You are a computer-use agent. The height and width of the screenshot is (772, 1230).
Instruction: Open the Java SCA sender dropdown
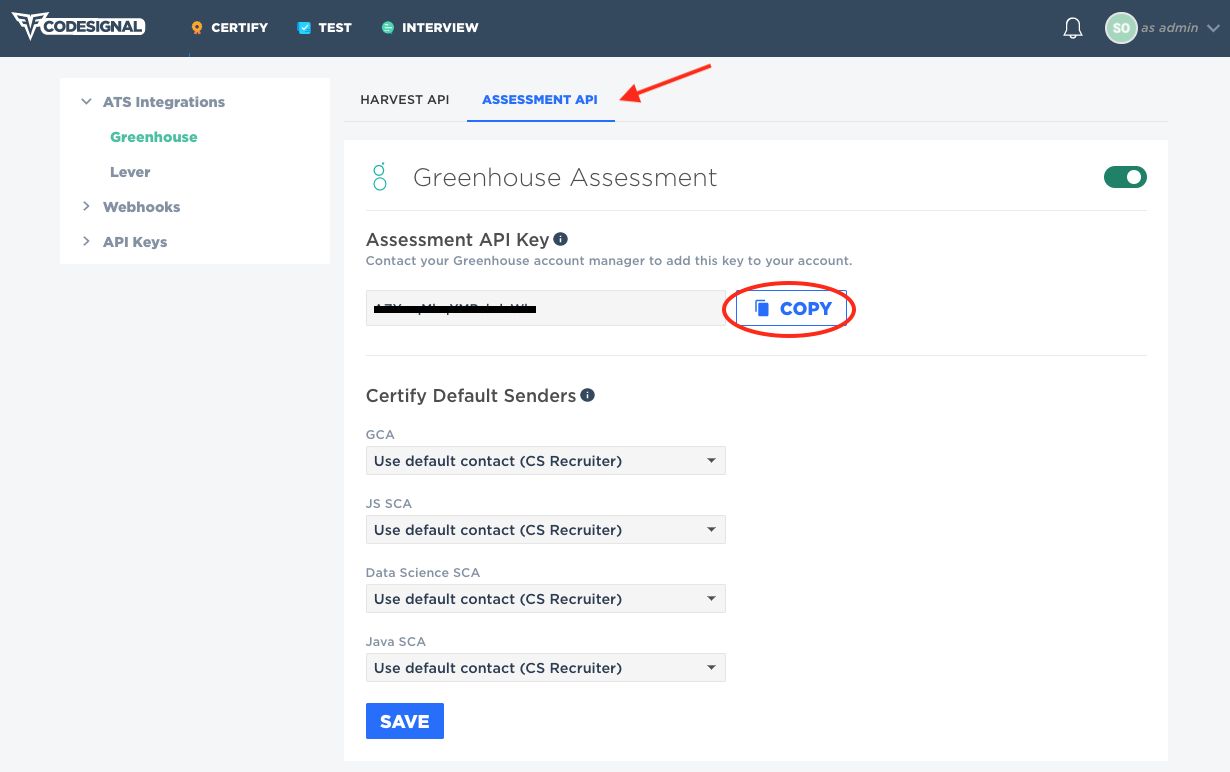coord(545,667)
